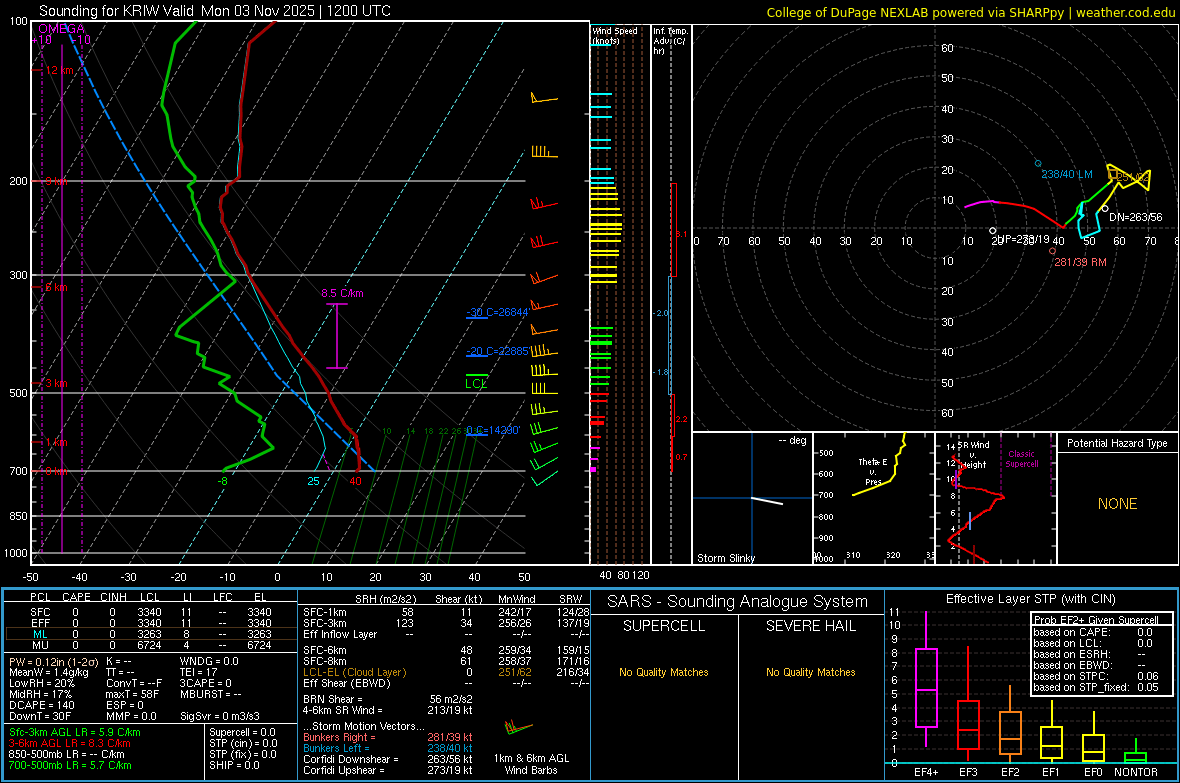Select the SFC parcel row label

coord(41,612)
